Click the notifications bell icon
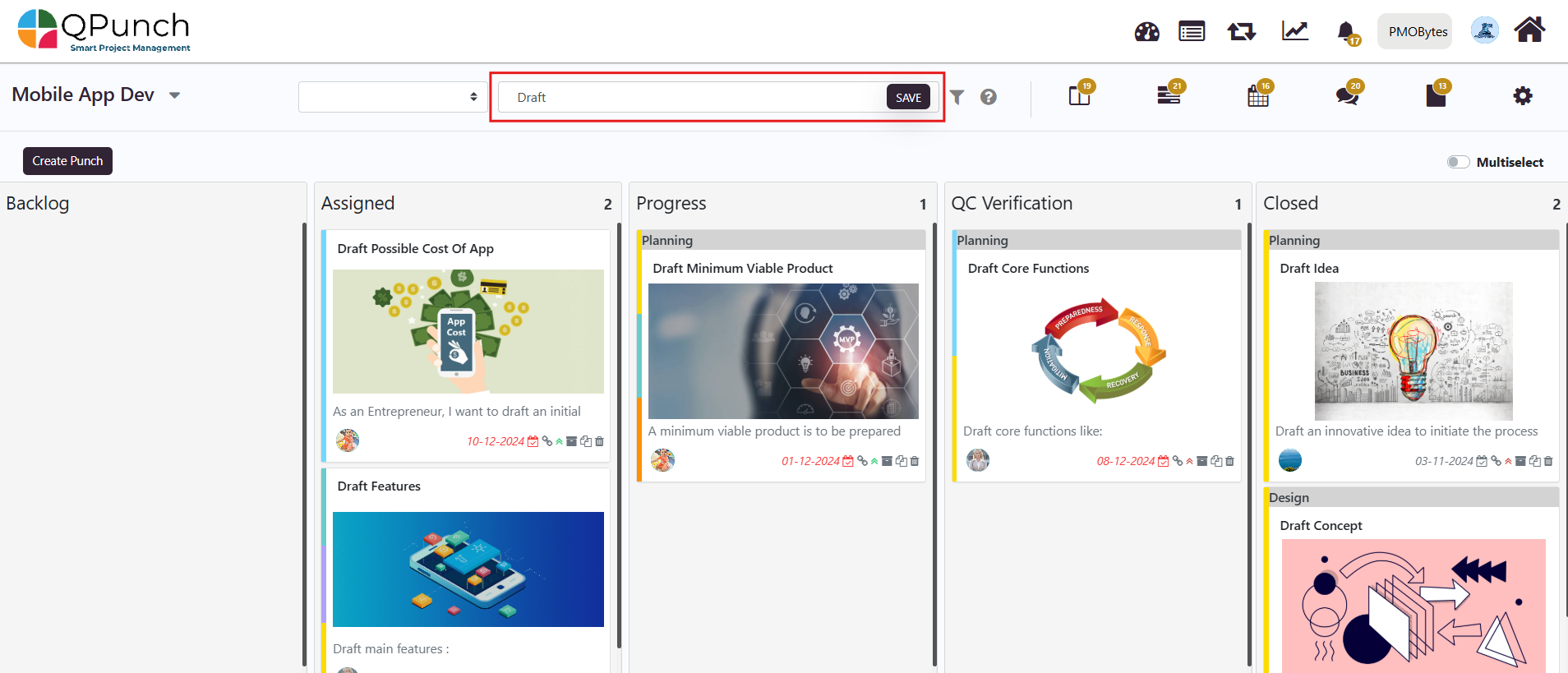Viewport: 1568px width, 673px height. coord(1345,32)
